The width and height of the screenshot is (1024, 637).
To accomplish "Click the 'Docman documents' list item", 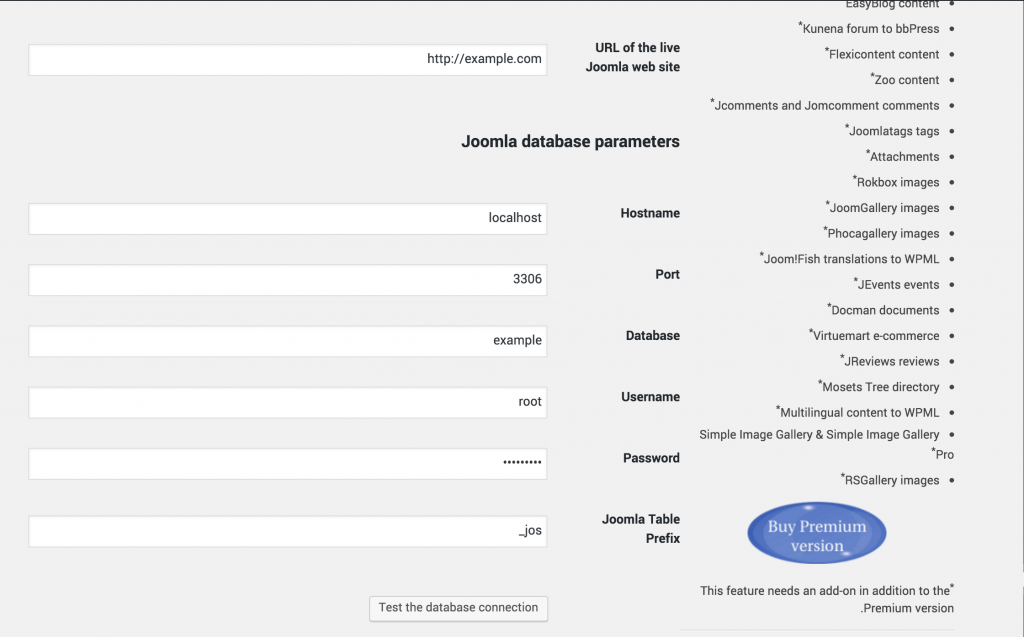I will pos(883,310).
